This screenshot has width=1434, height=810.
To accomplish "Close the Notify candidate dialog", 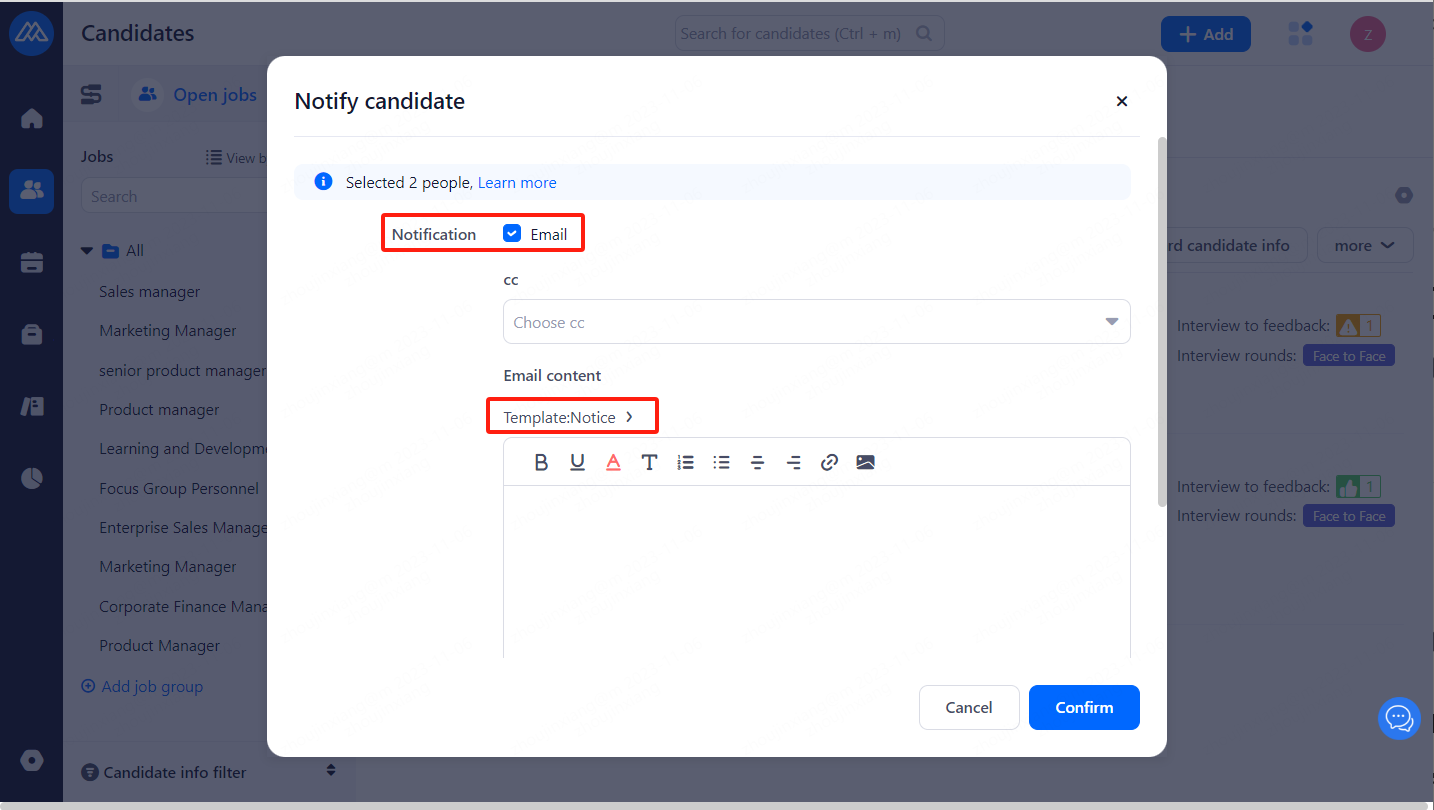I will [1121, 101].
